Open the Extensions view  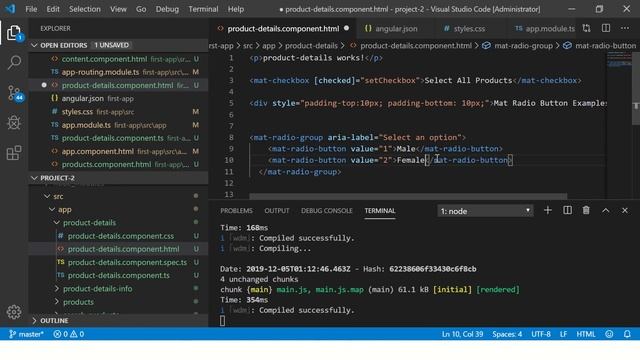[14, 153]
